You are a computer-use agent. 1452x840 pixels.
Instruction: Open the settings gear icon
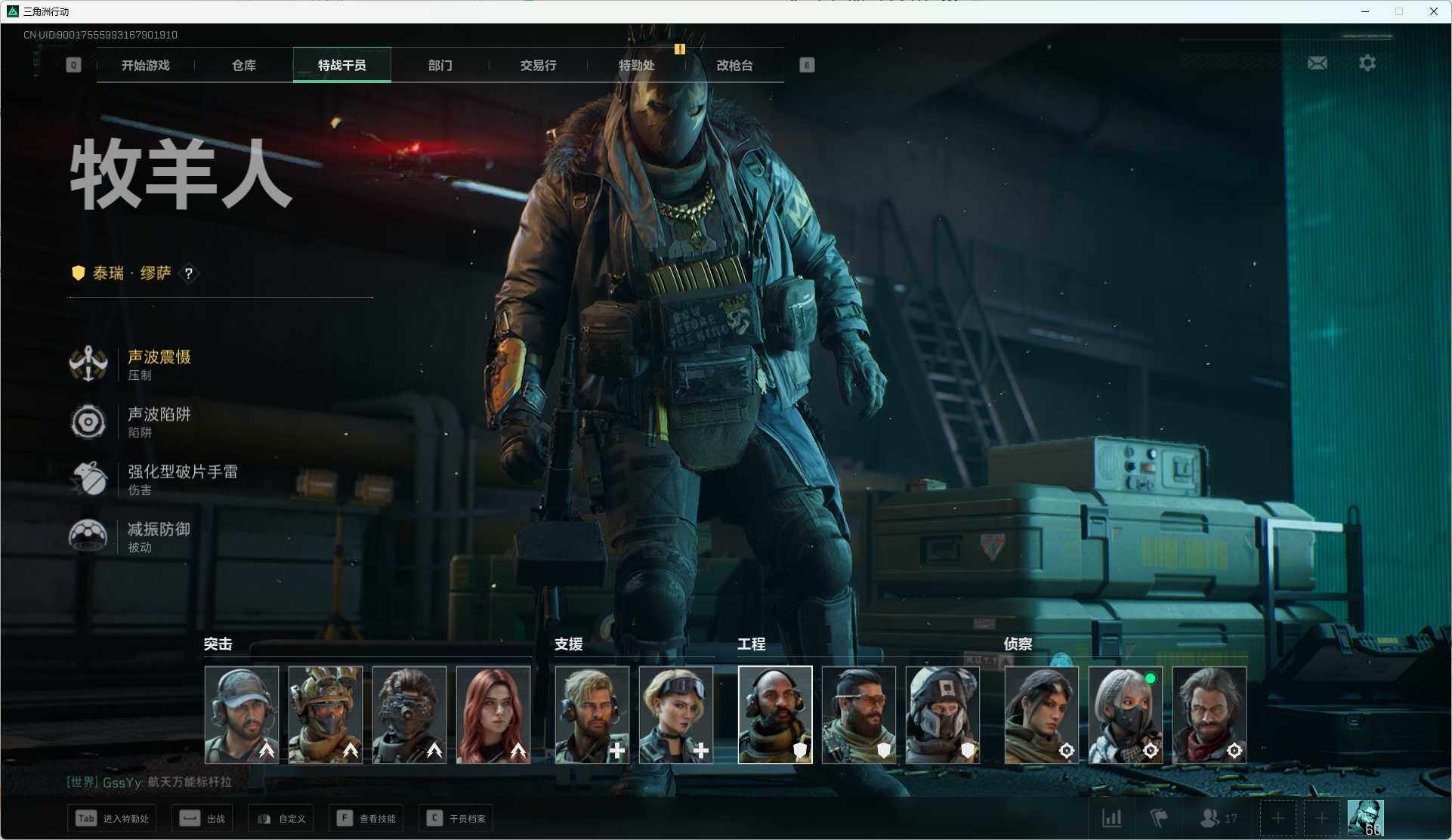click(x=1367, y=63)
